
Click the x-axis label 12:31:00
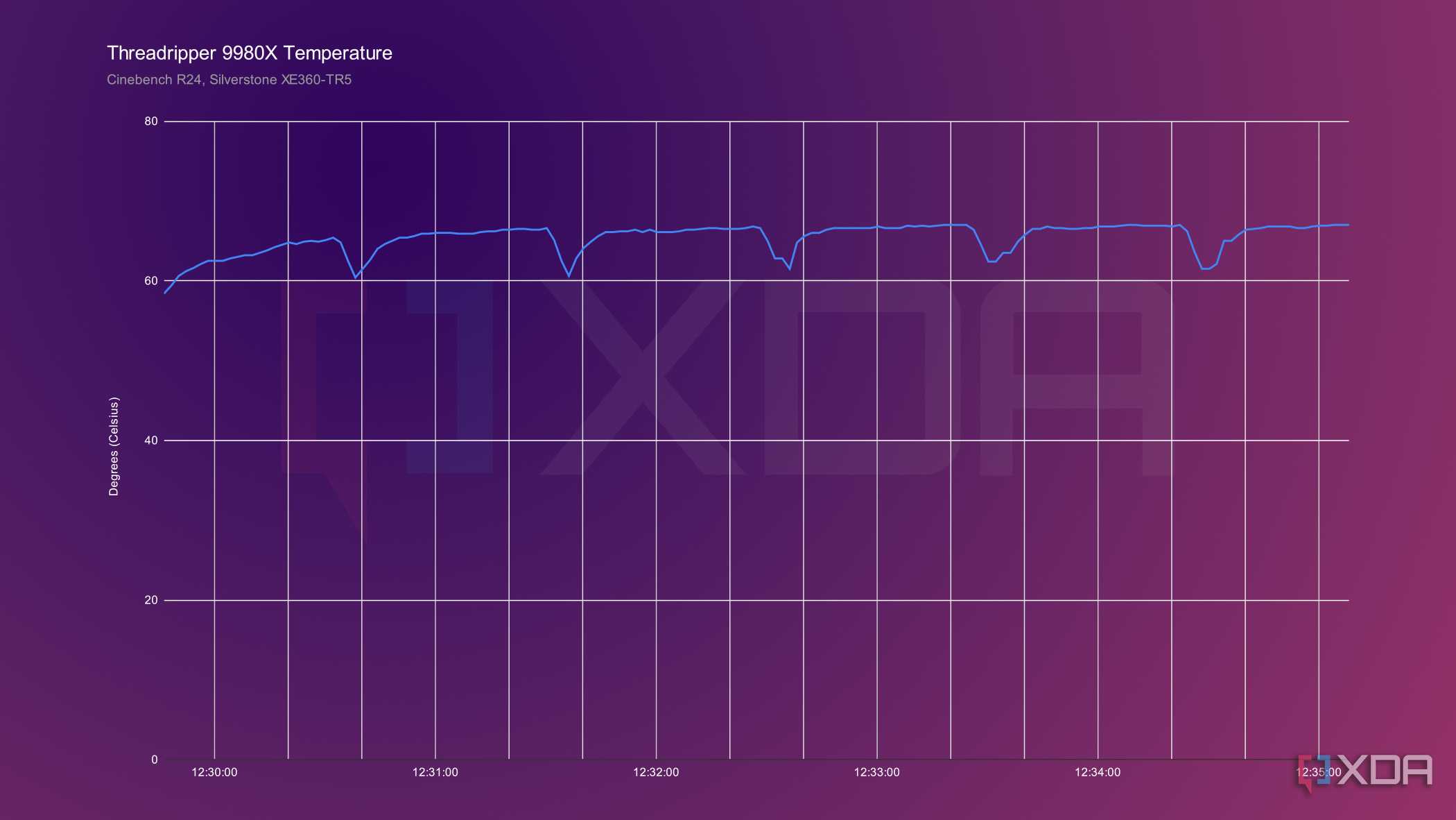tap(435, 772)
